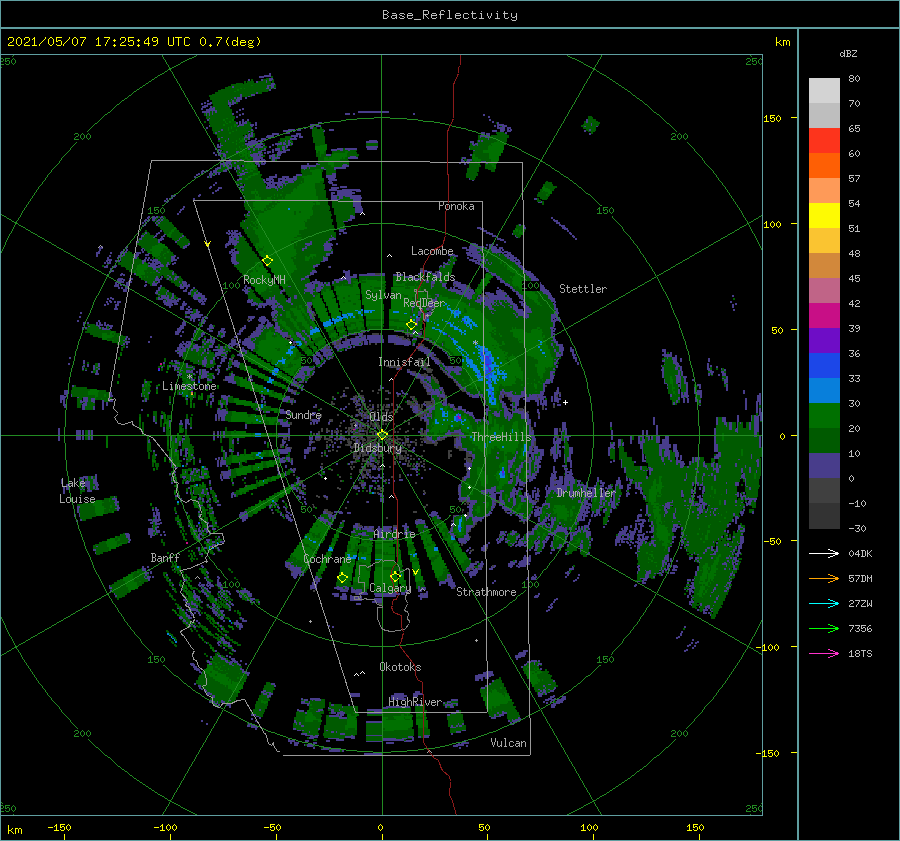Image resolution: width=900 pixels, height=841 pixels.
Task: Click the 18TS legend text
Action: [860, 653]
